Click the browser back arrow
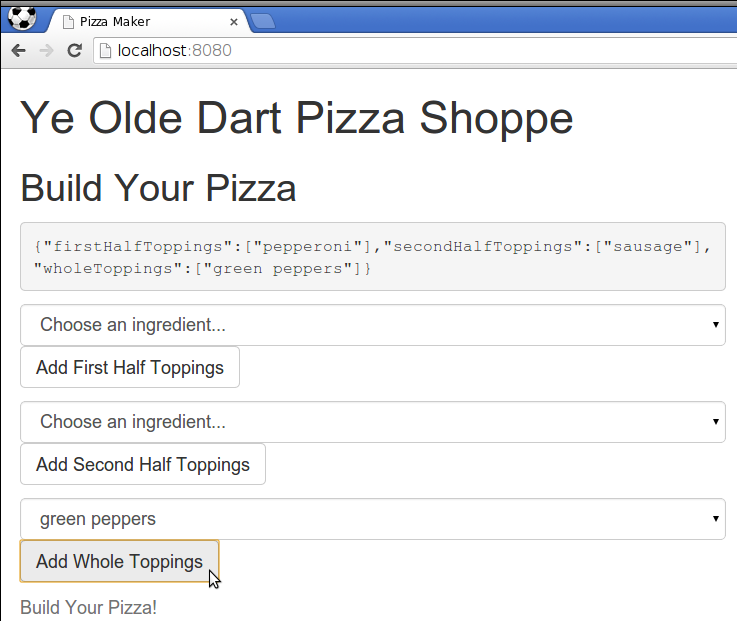Image resolution: width=737 pixels, height=621 pixels. click(18, 50)
